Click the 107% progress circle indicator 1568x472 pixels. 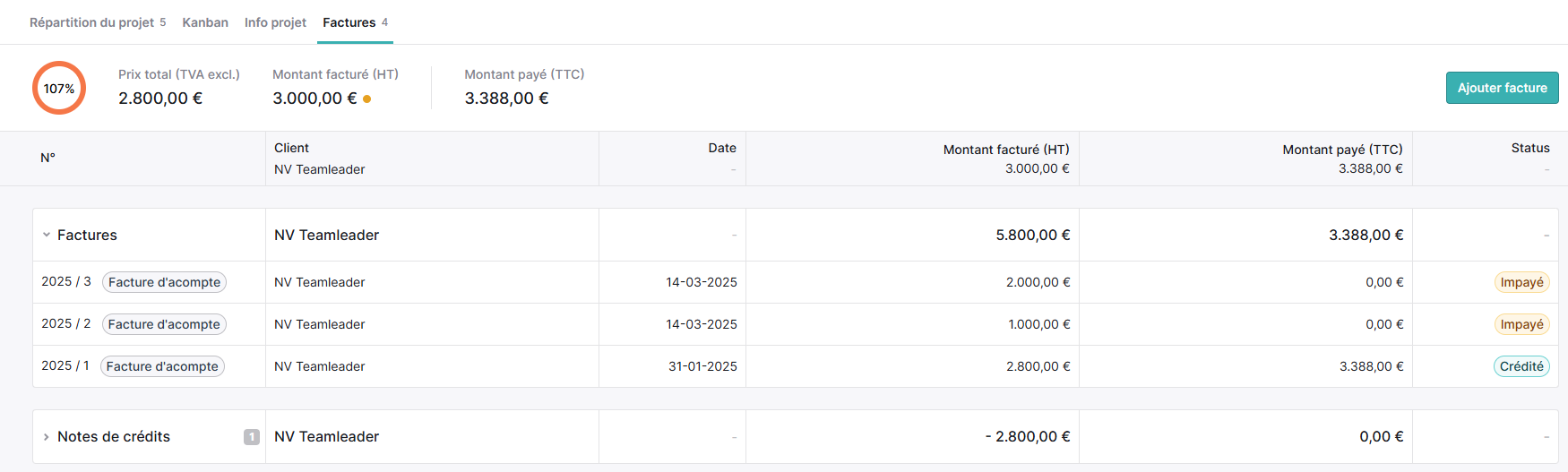pyautogui.click(x=59, y=88)
